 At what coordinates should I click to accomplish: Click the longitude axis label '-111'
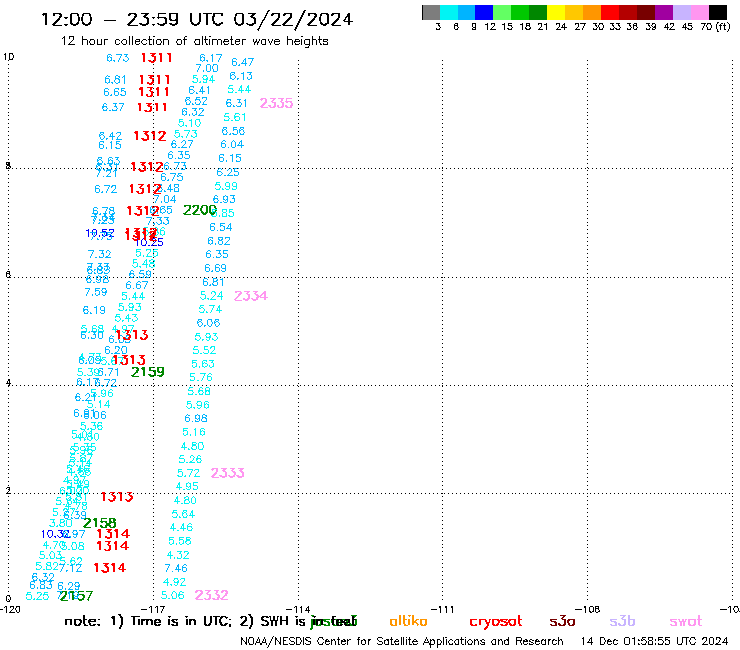click(x=442, y=609)
